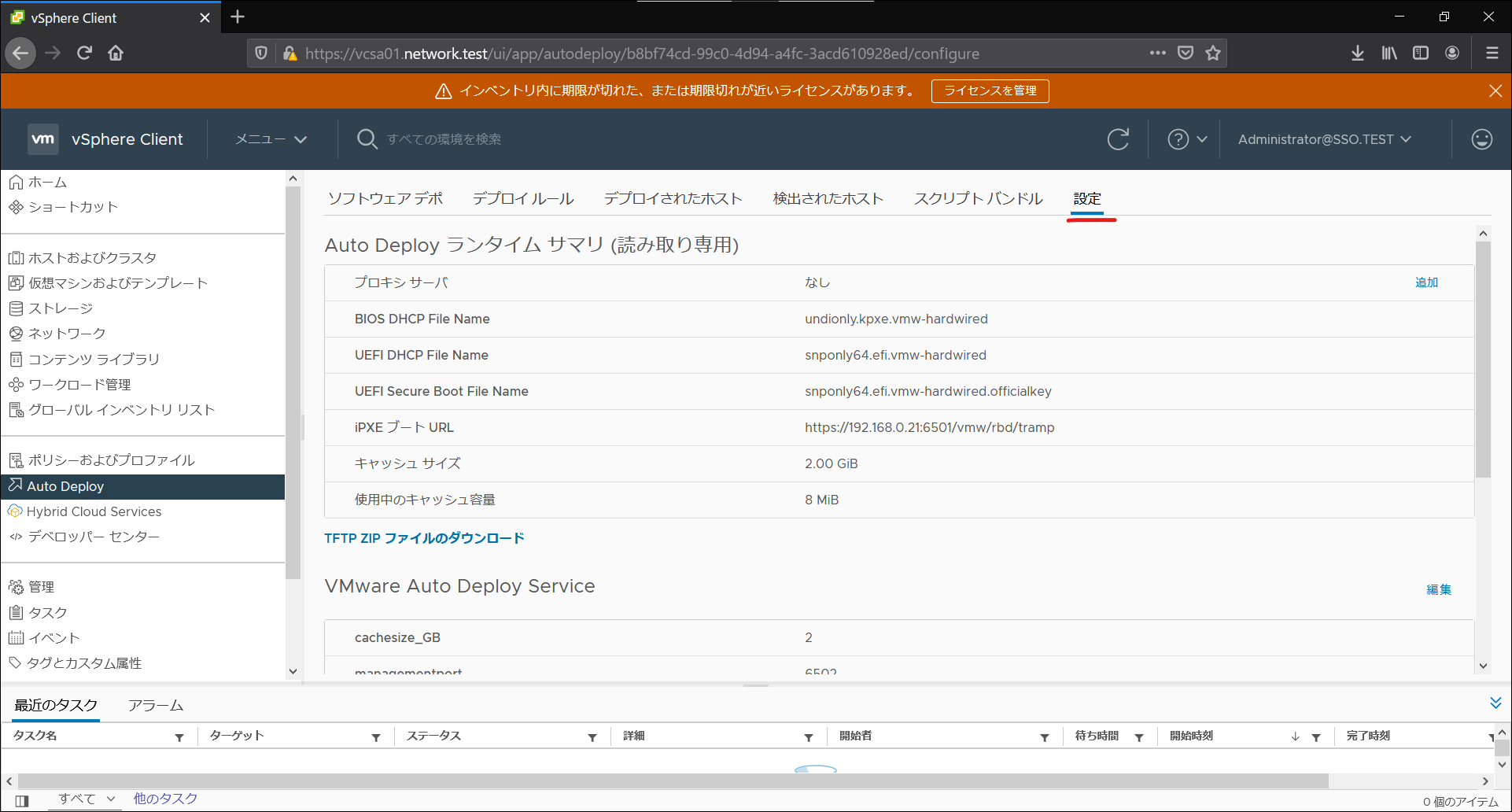Open the すべて task filter dropdown

click(87, 799)
